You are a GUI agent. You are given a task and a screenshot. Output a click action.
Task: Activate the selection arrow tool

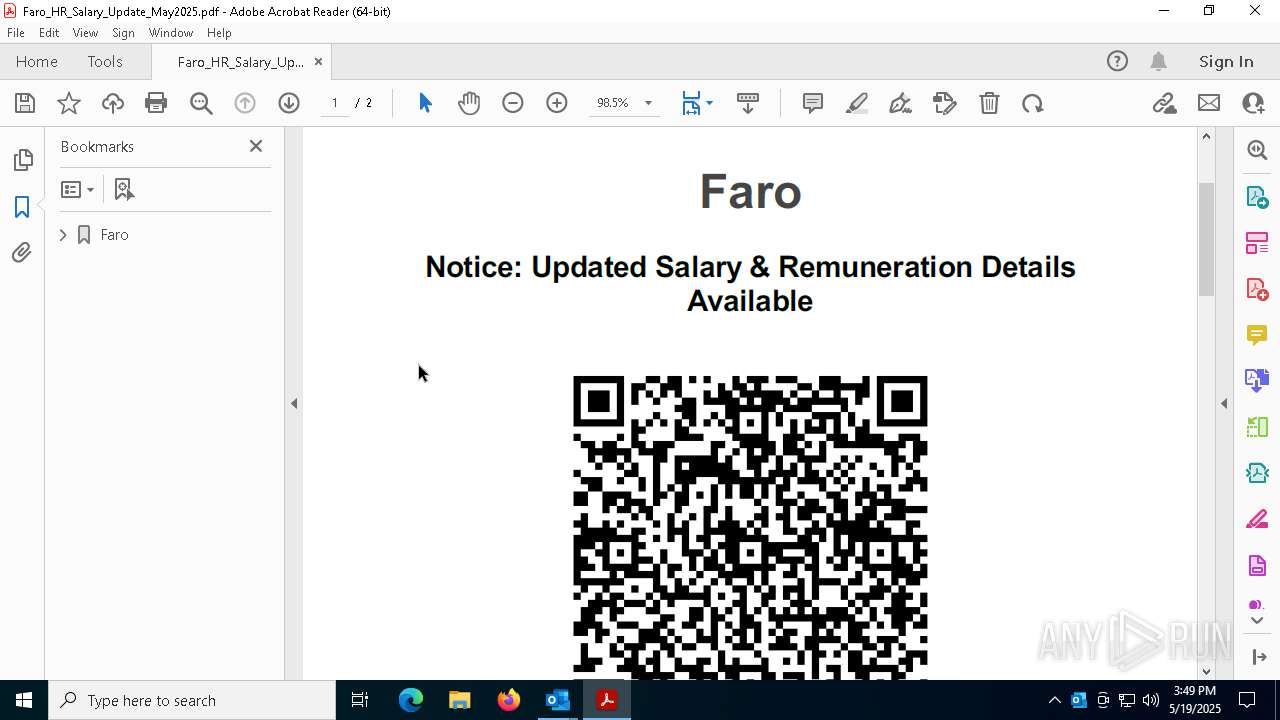[x=425, y=103]
